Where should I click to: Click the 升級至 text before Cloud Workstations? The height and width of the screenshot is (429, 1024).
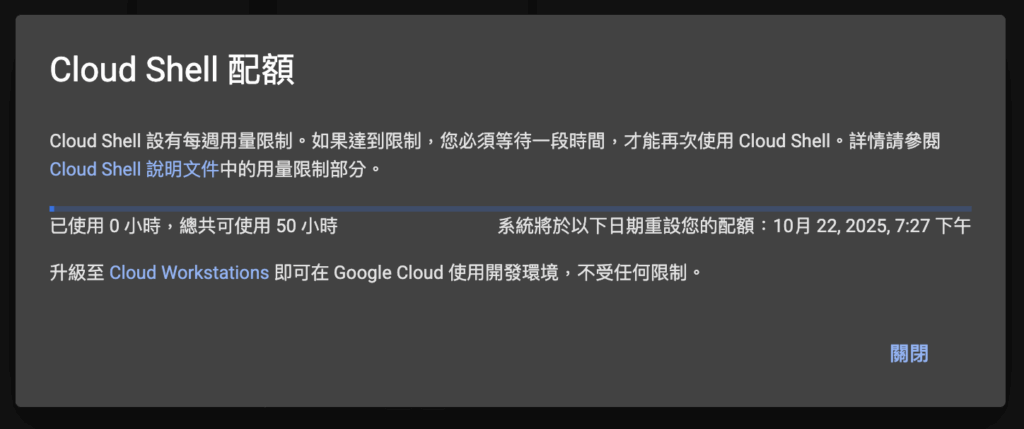pyautogui.click(x=76, y=272)
